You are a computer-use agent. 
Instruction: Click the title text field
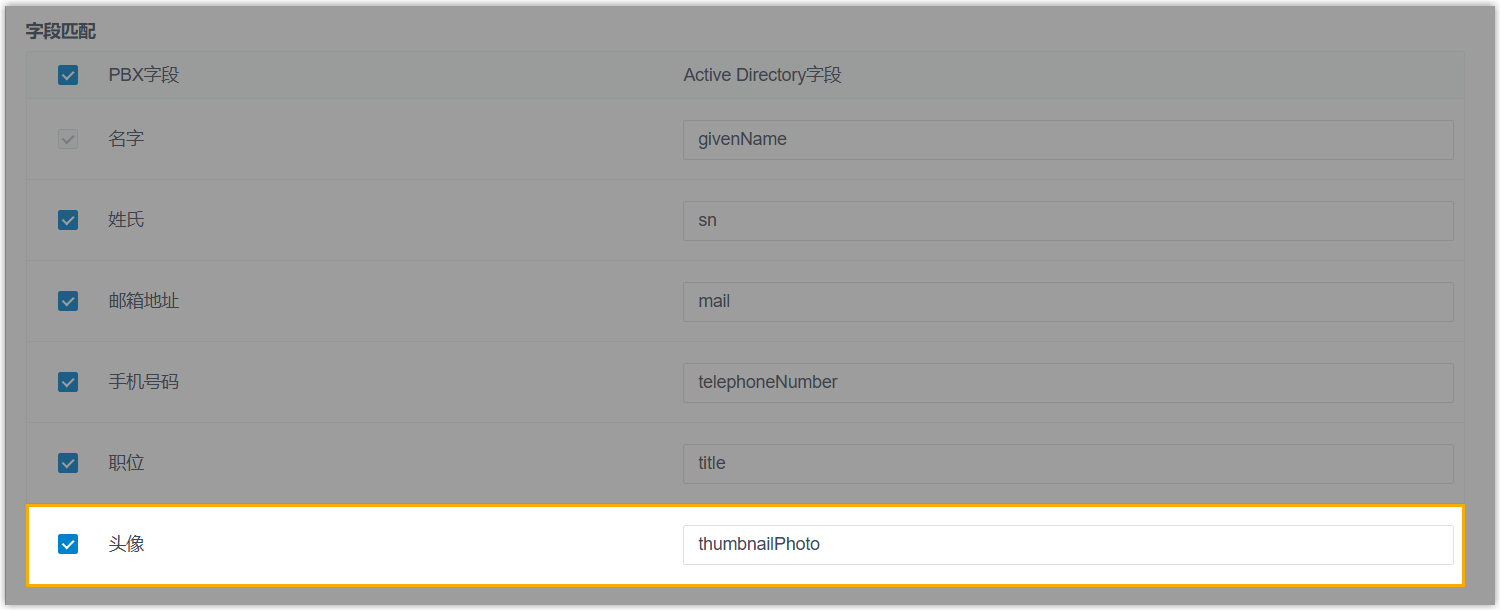[x=1067, y=464]
